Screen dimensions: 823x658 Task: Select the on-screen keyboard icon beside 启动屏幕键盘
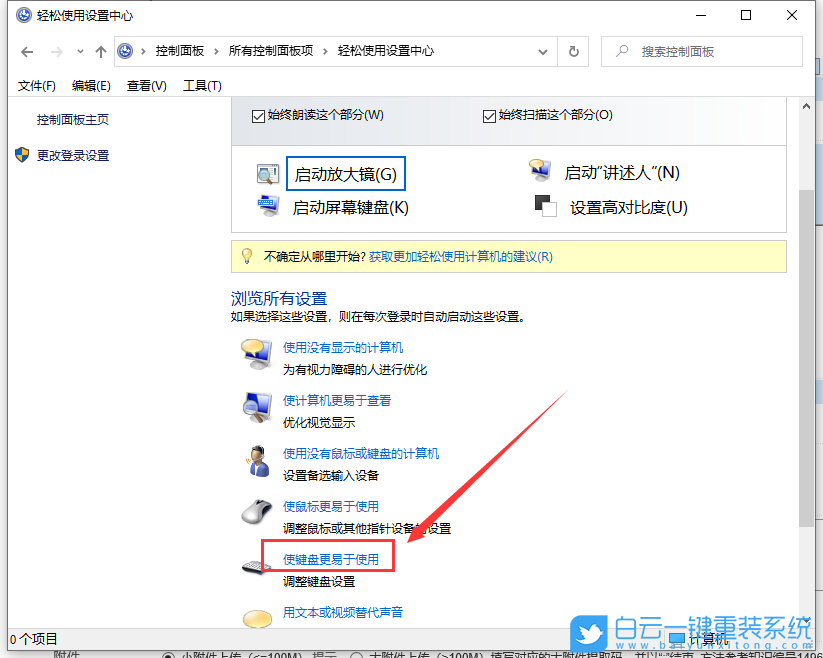pyautogui.click(x=268, y=206)
